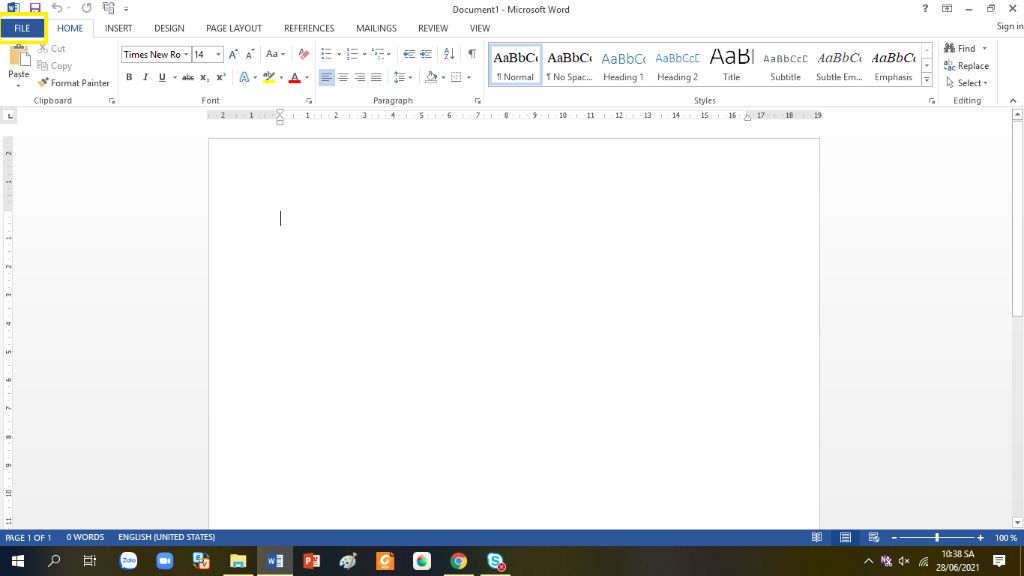The width and height of the screenshot is (1024, 576).
Task: Align text left
Action: click(x=327, y=77)
